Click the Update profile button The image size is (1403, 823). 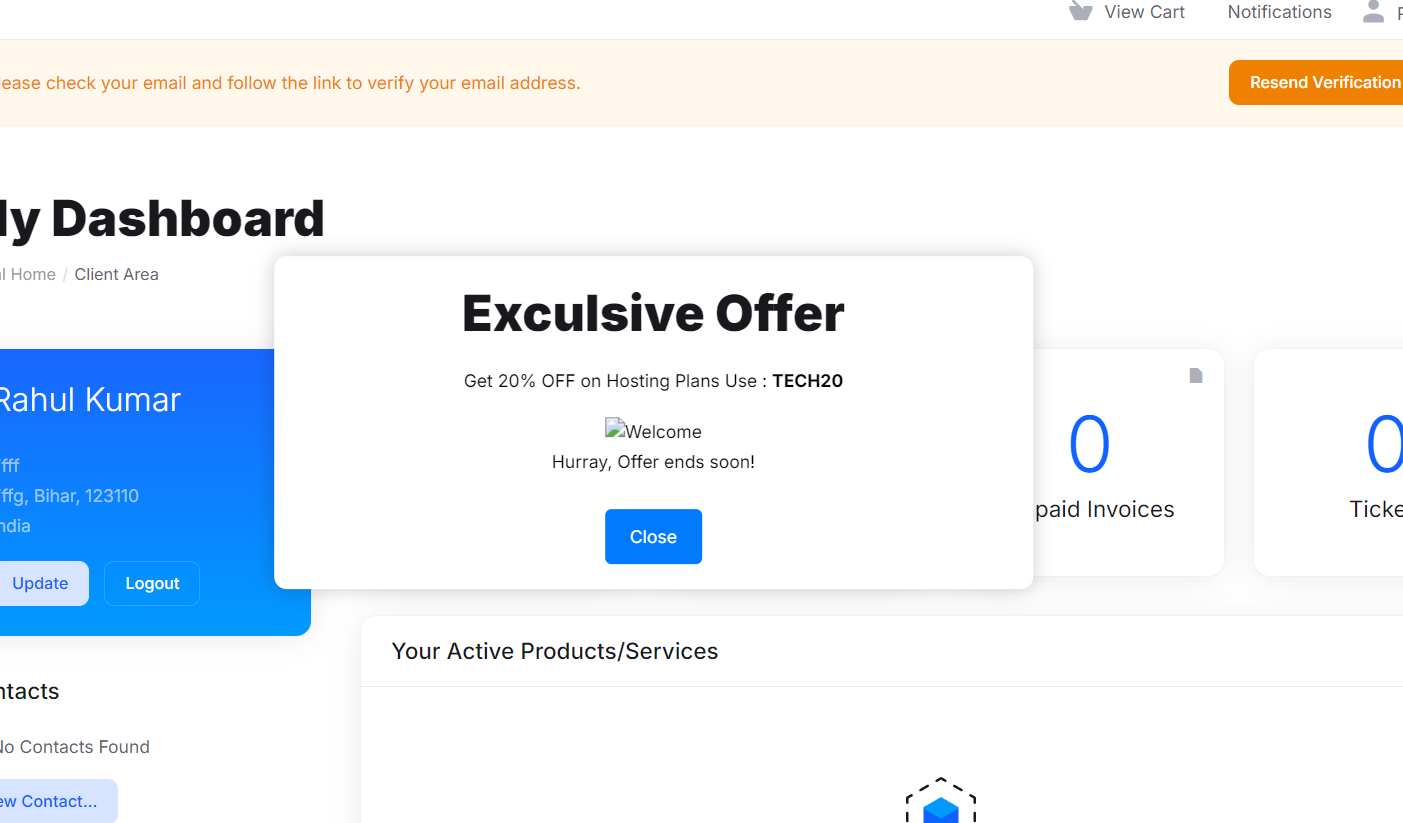40,583
